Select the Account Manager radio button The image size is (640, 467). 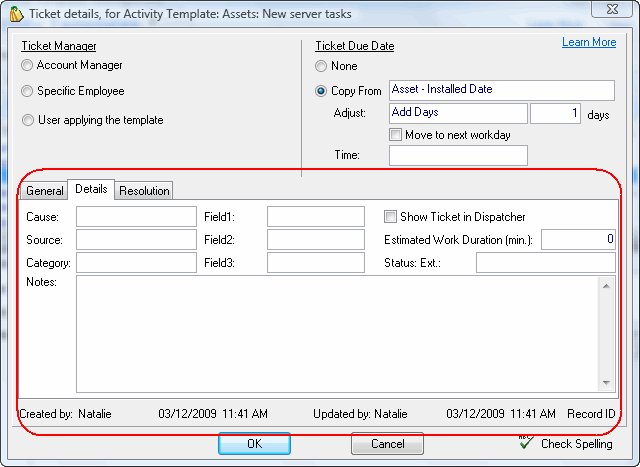point(27,66)
